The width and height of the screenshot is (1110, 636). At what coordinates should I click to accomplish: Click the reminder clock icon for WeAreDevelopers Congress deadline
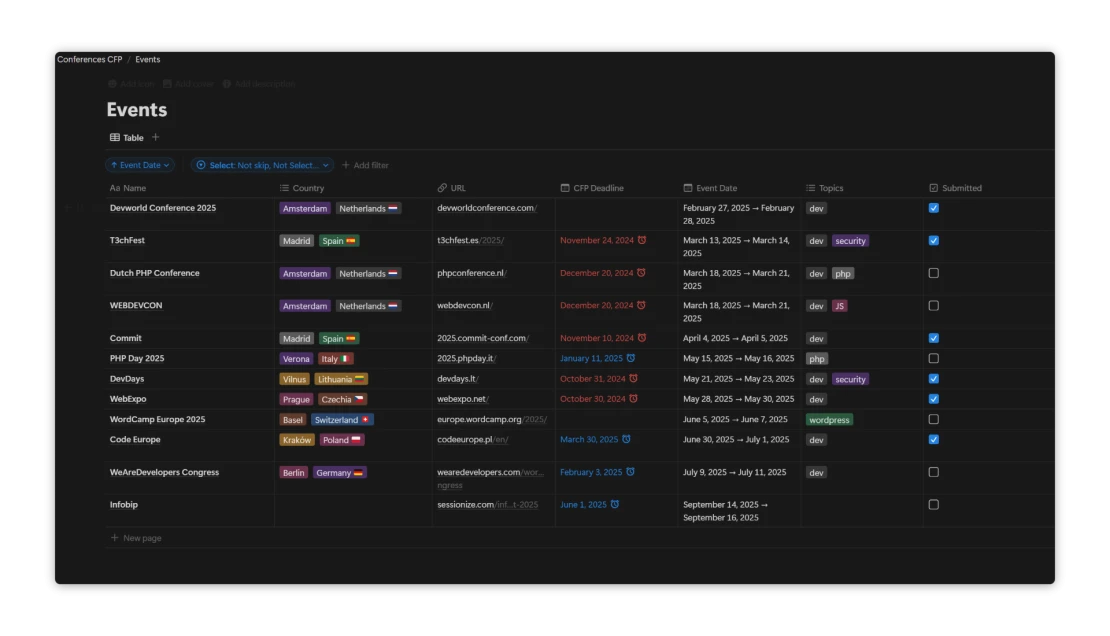click(631, 472)
